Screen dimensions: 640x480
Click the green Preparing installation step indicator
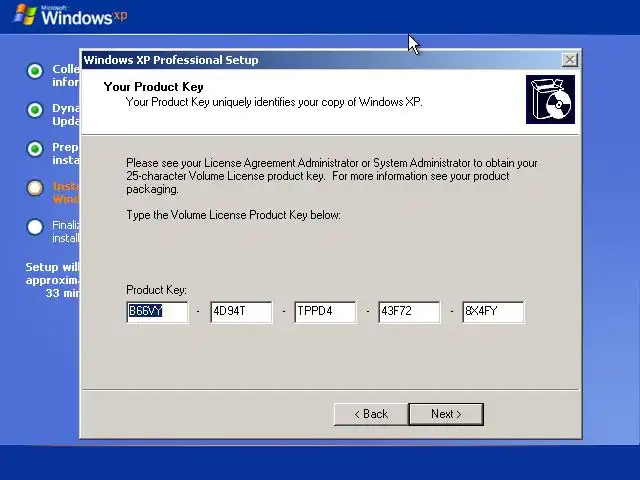[x=35, y=149]
